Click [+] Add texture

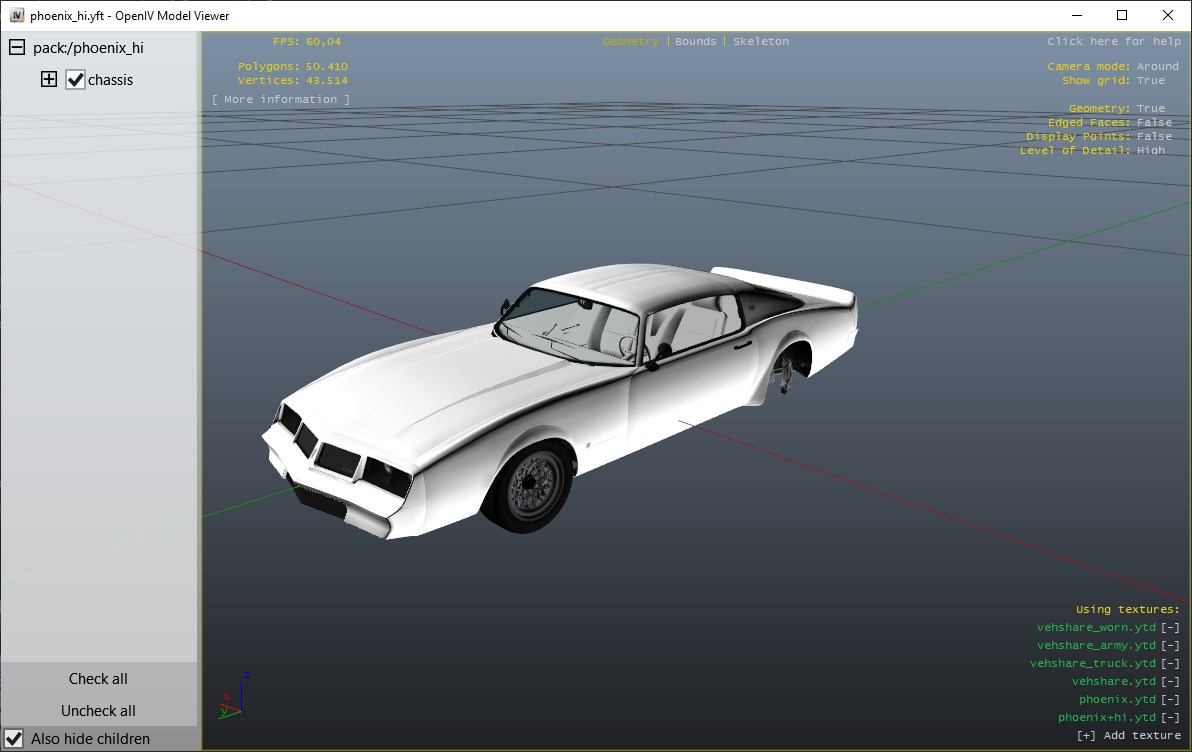[x=1128, y=735]
